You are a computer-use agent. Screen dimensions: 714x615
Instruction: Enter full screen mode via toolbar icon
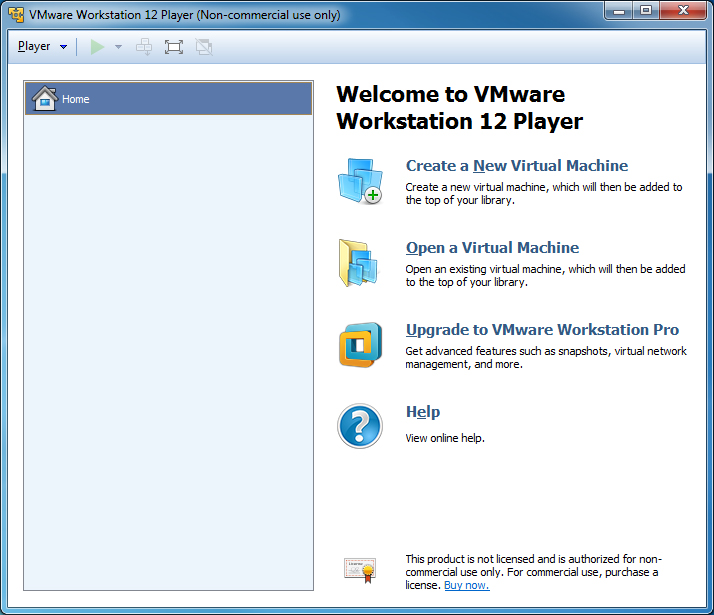click(x=174, y=47)
